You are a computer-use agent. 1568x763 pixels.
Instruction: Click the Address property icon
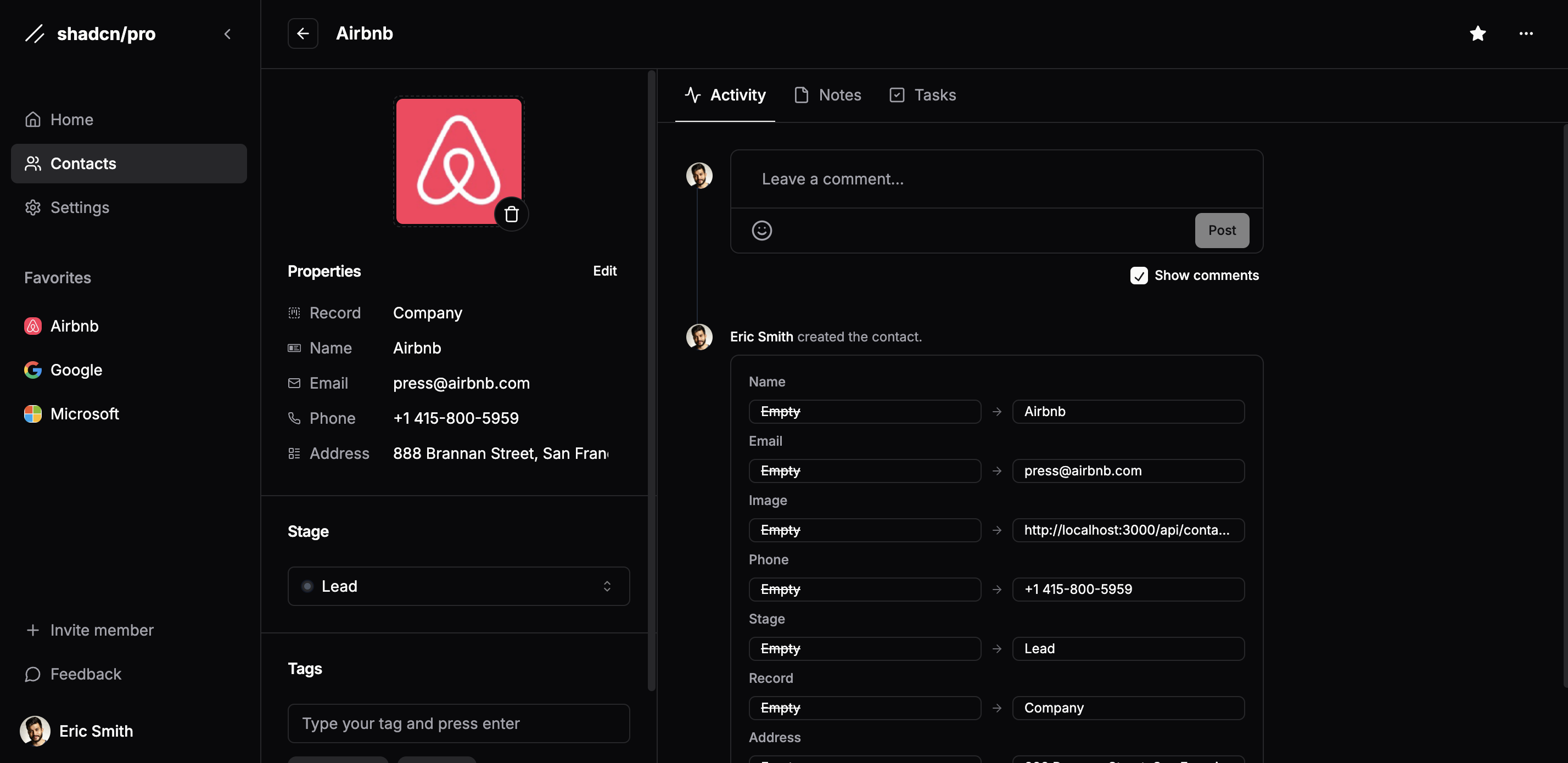[x=294, y=453]
